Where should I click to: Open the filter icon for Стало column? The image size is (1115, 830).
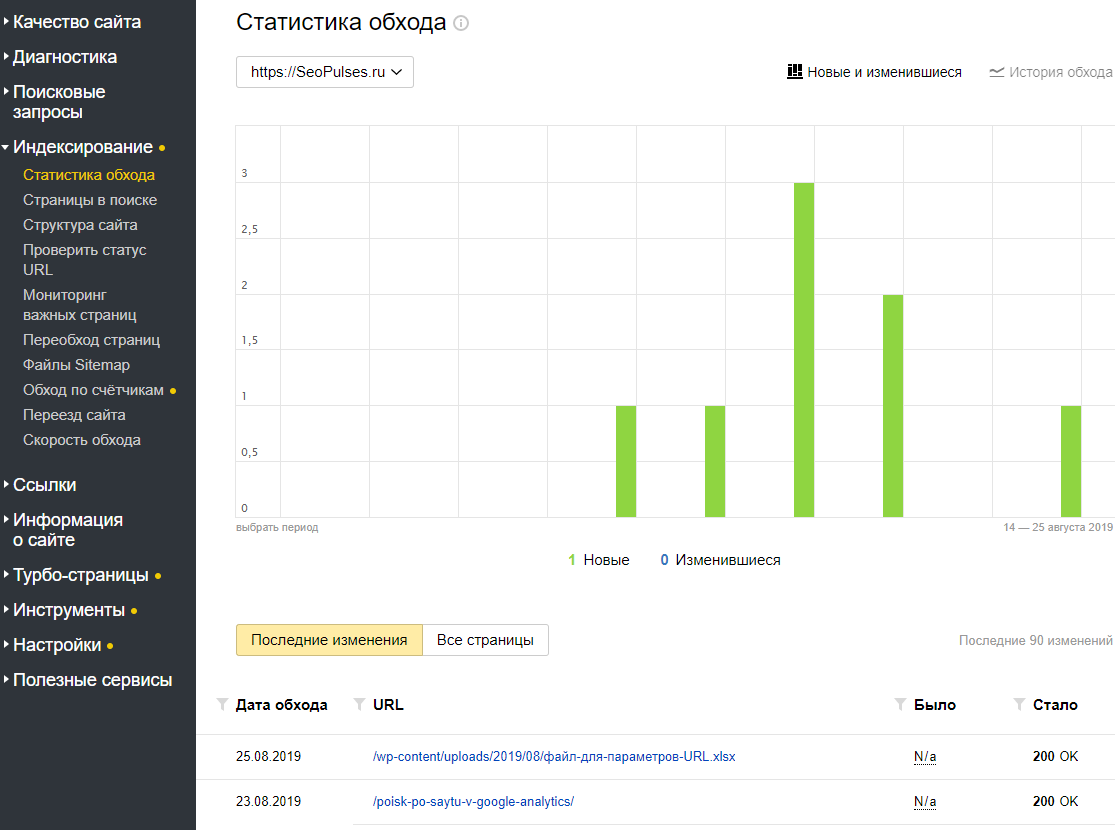coord(1020,704)
